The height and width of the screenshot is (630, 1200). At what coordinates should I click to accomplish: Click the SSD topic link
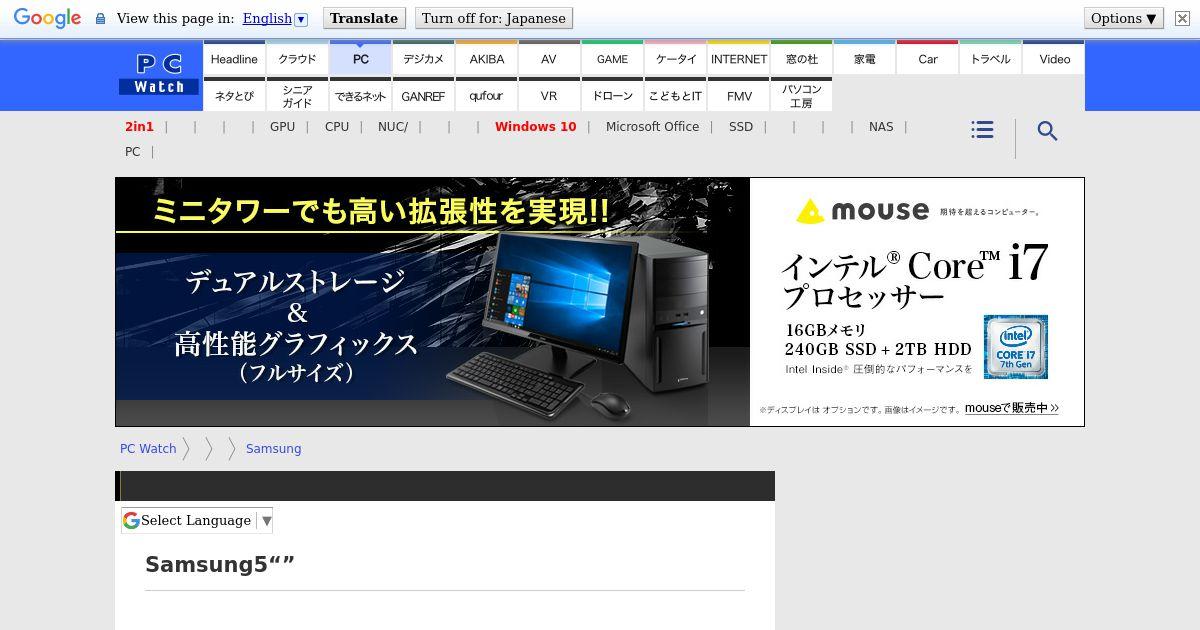tap(741, 127)
